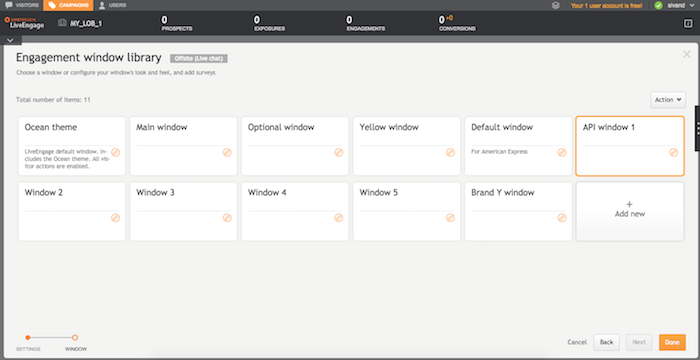Click the edit icon on Window 2 card
Screen dimensions: 700x360
tap(116, 218)
